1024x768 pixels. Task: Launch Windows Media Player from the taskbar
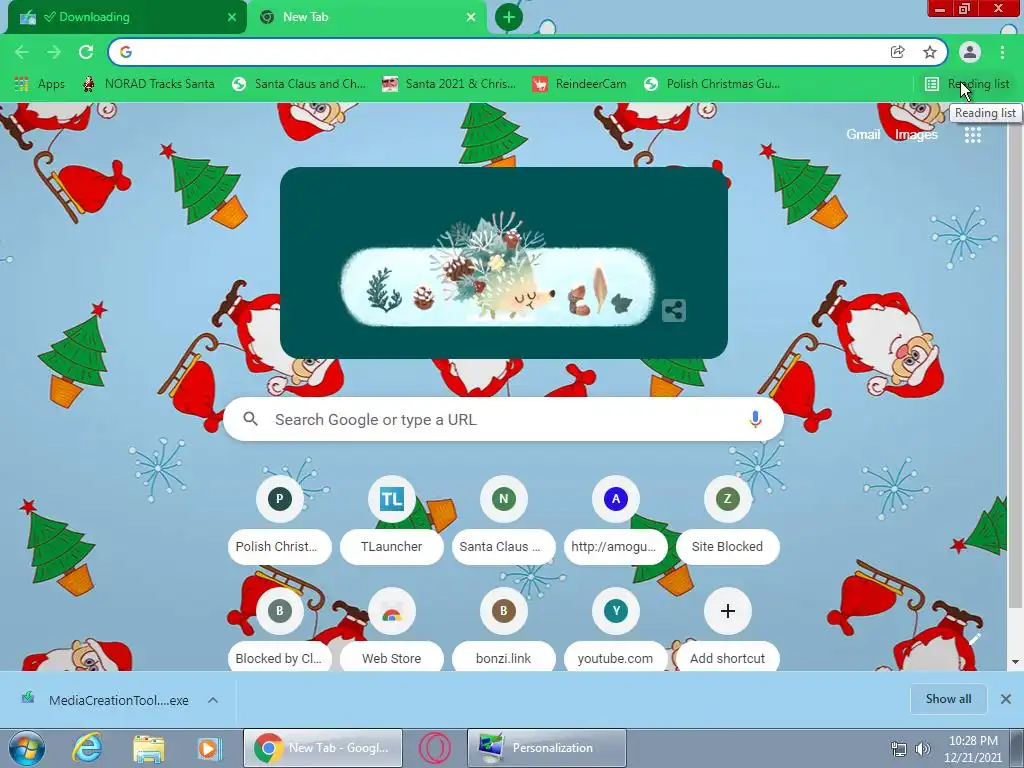click(x=209, y=748)
